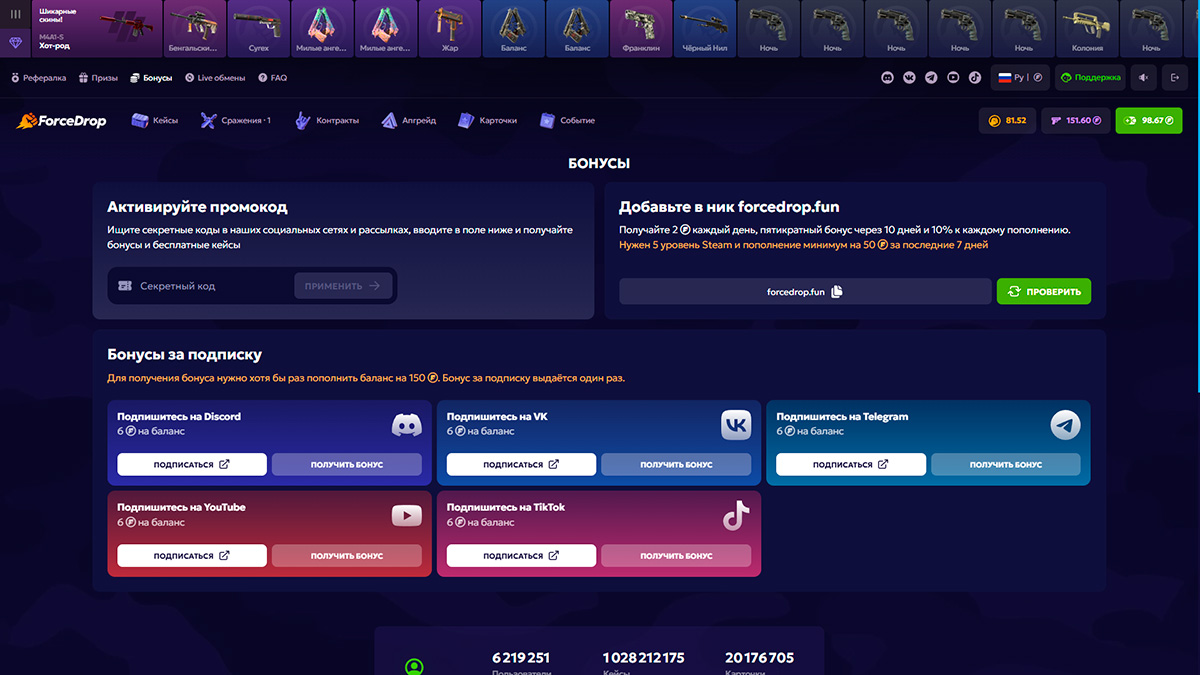Open the Призы menu item
The image size is (1200, 675).
pos(99,77)
